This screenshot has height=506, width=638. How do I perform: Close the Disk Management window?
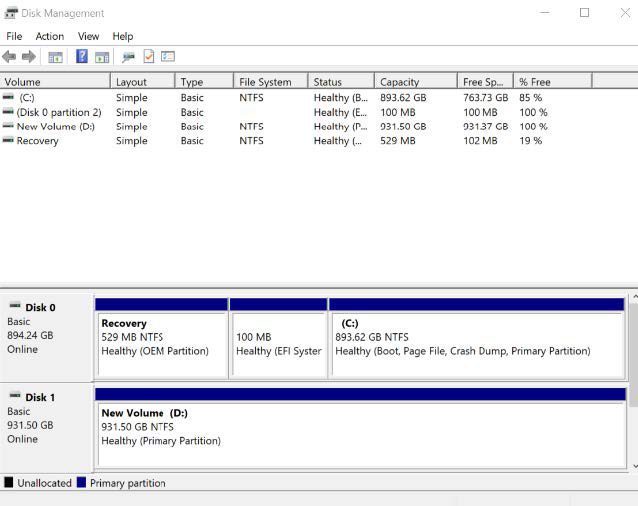click(x=625, y=13)
